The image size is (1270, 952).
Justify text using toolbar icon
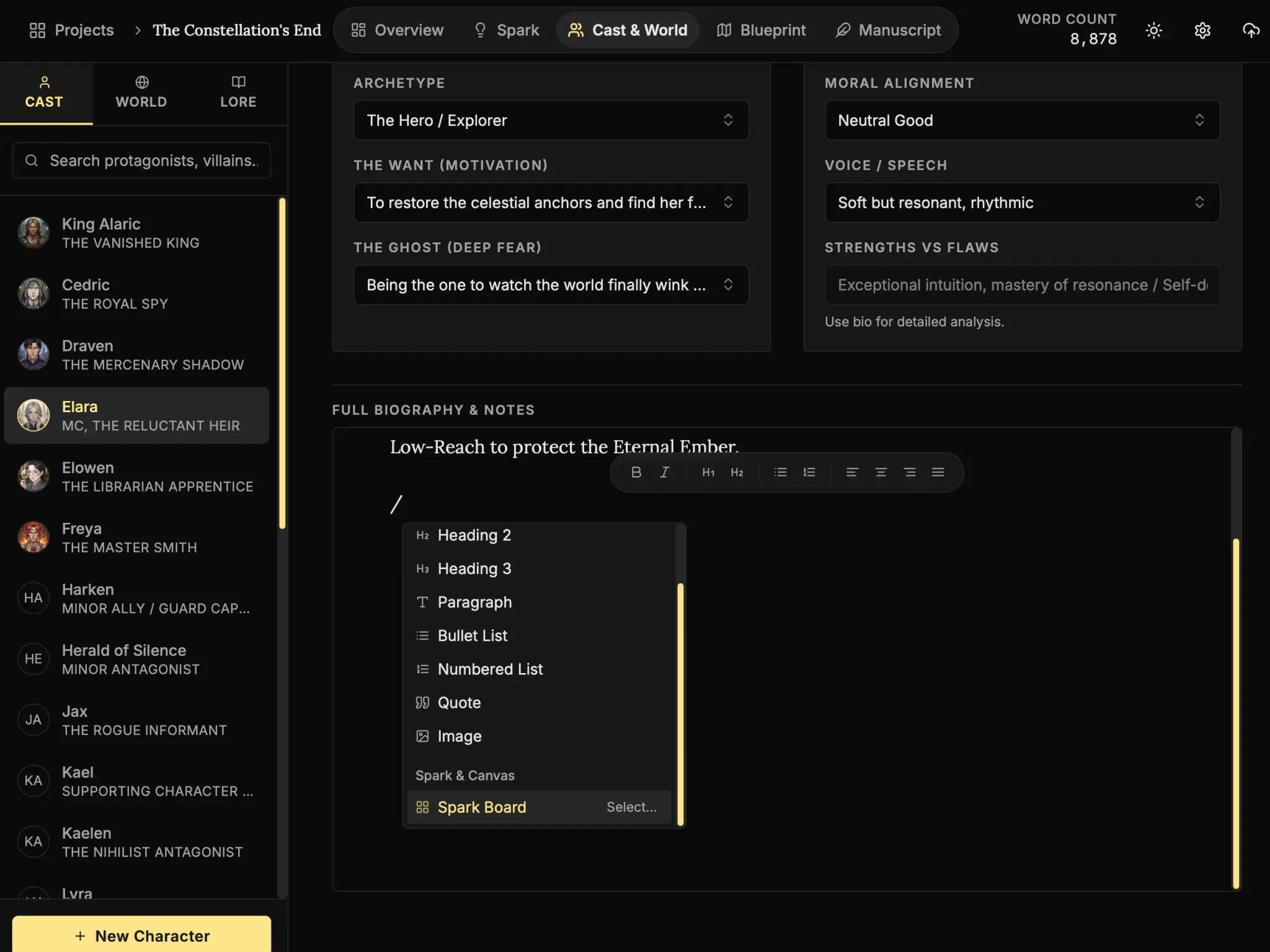tap(938, 472)
